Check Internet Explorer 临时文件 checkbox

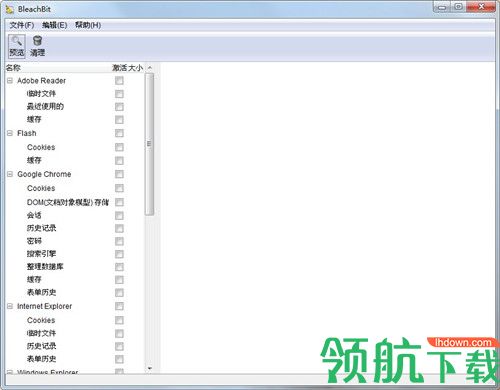tap(119, 333)
